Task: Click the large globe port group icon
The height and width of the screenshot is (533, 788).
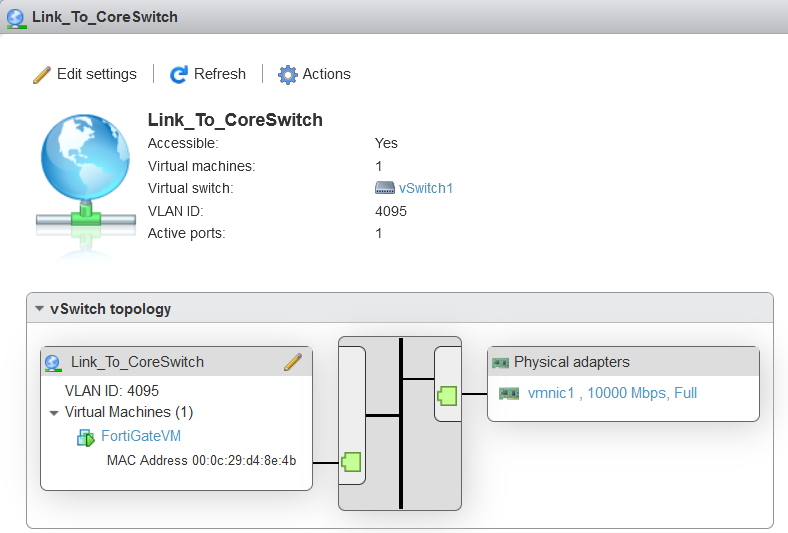Action: coord(84,170)
